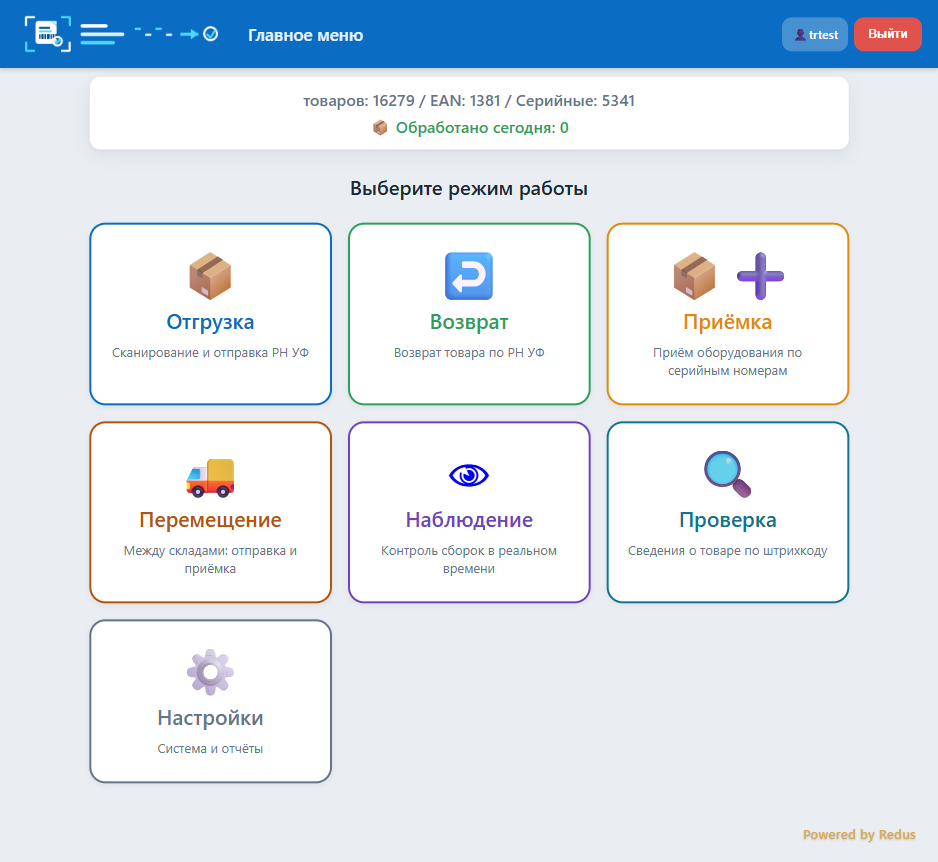Click the delivery truck icon
This screenshot has width=938, height=862.
(210, 477)
